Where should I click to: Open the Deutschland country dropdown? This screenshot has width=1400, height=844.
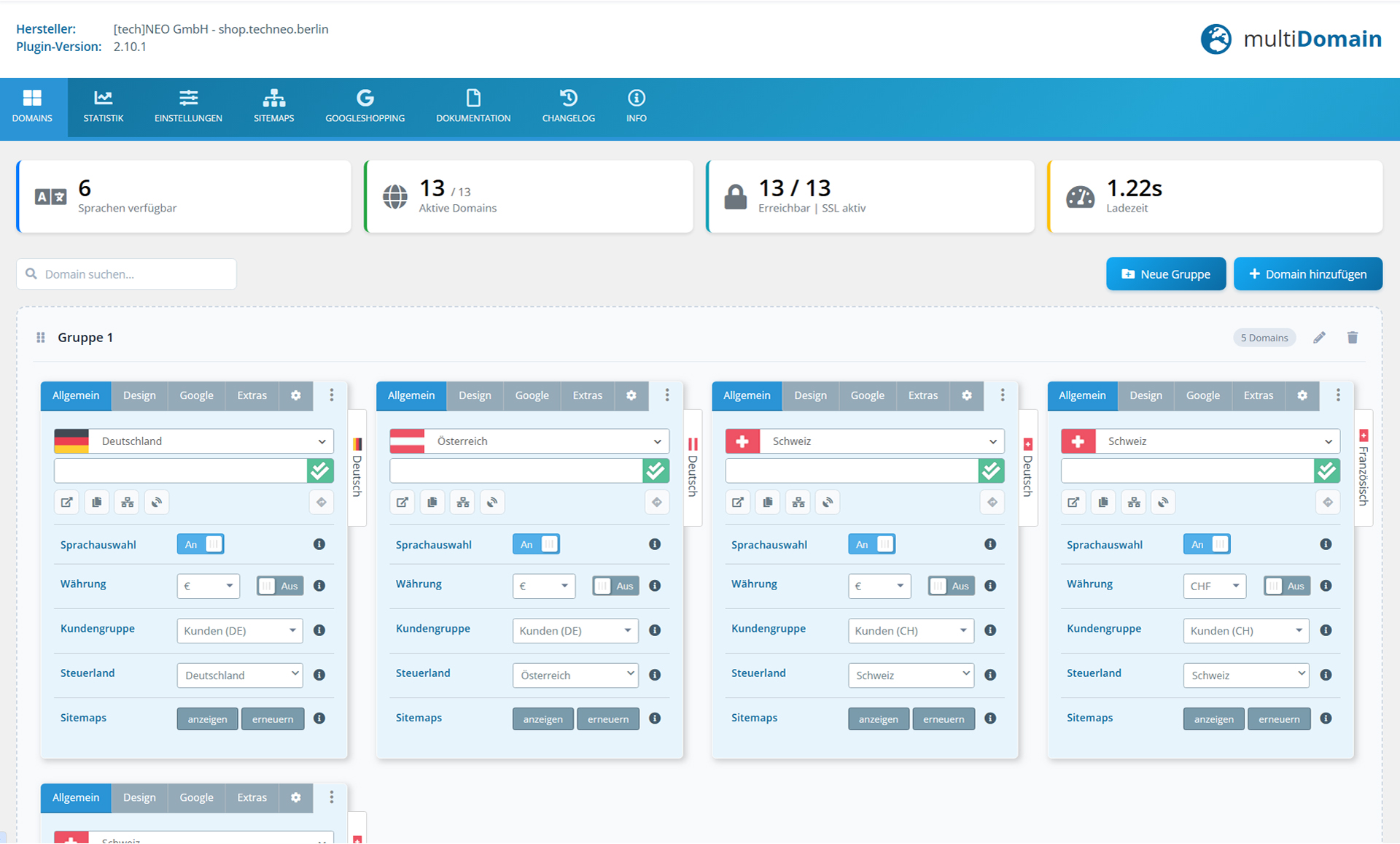(x=211, y=441)
